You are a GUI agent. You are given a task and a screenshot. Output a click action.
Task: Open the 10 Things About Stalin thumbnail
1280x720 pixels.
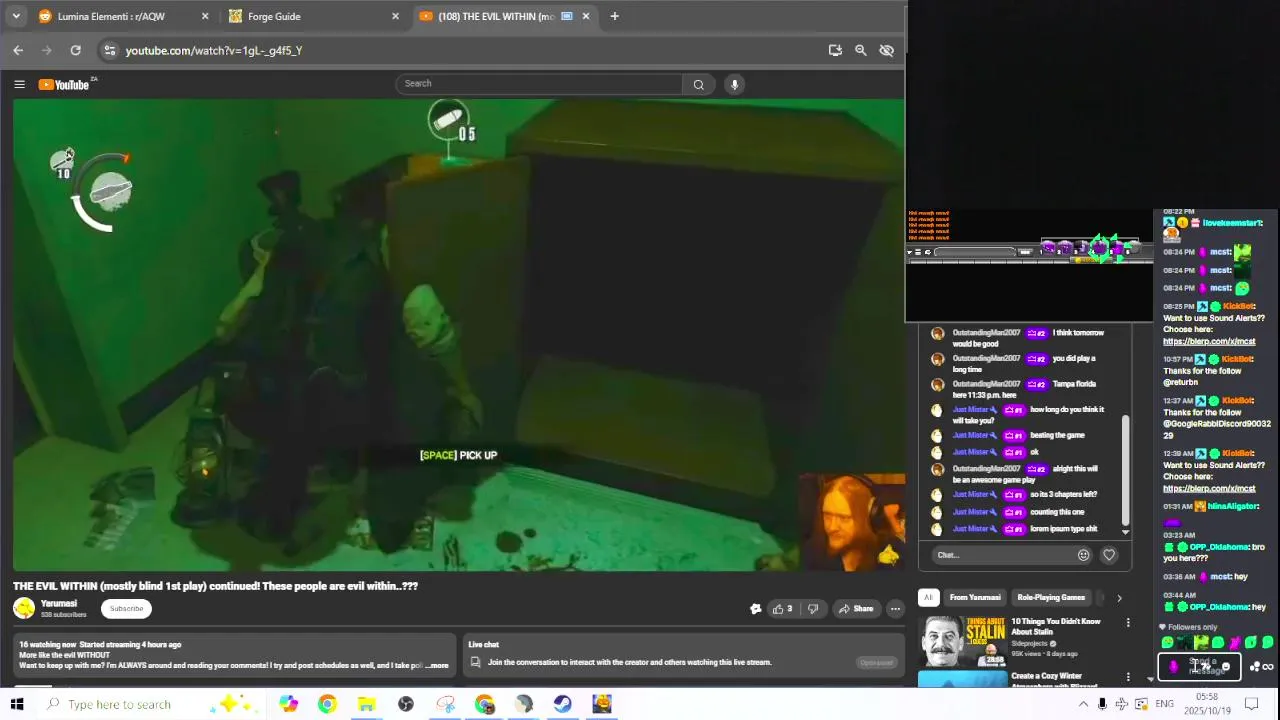(962, 641)
